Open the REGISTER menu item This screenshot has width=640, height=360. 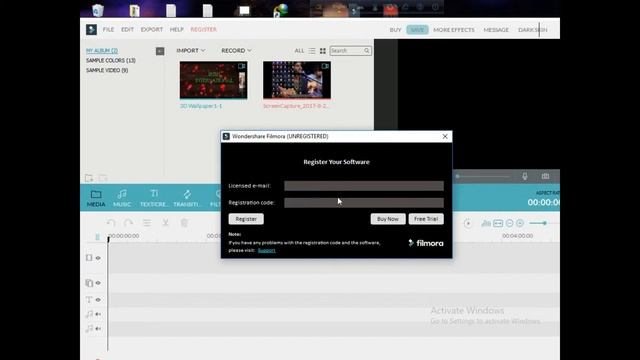[203, 29]
